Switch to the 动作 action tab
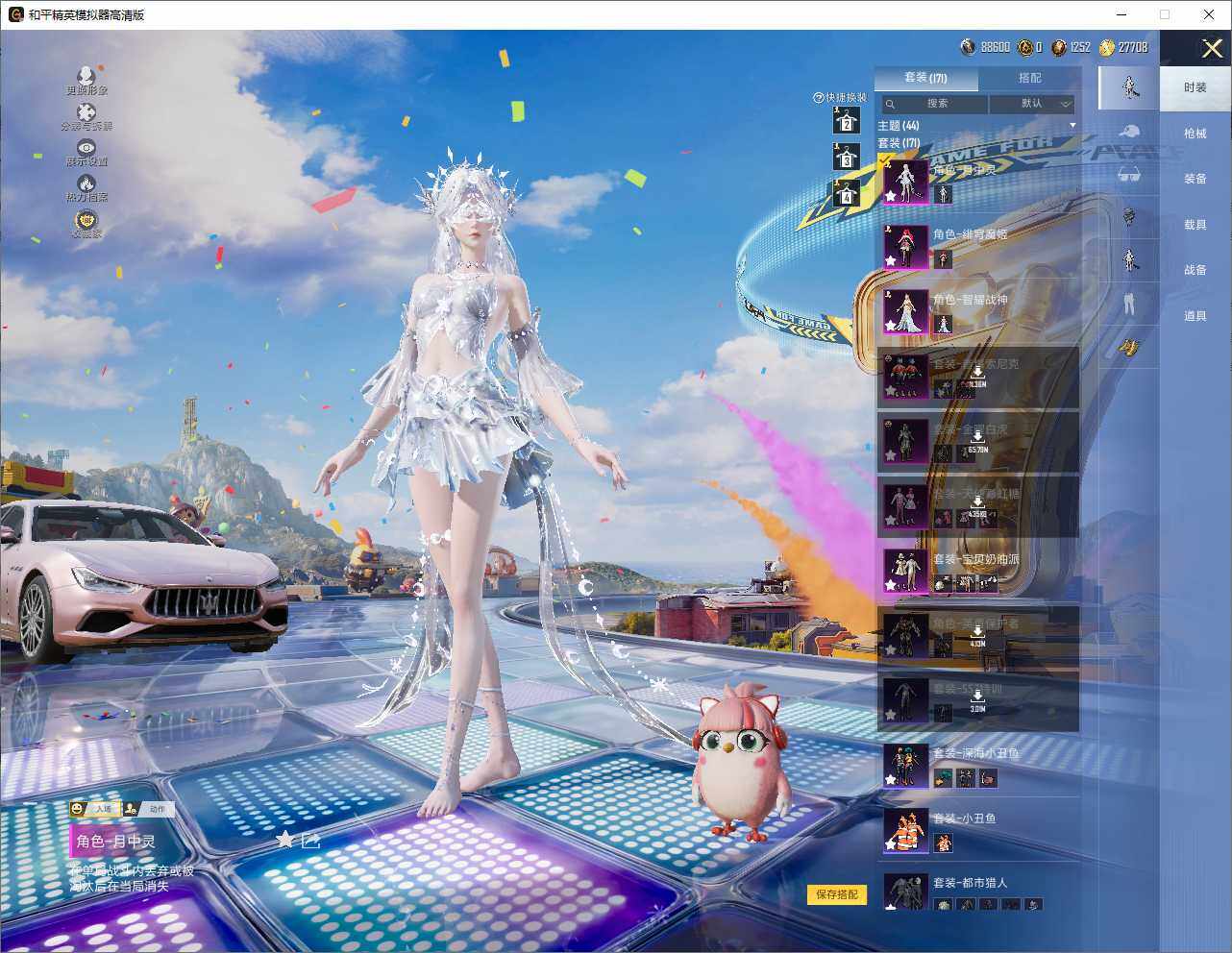The height and width of the screenshot is (953, 1232). tap(149, 809)
